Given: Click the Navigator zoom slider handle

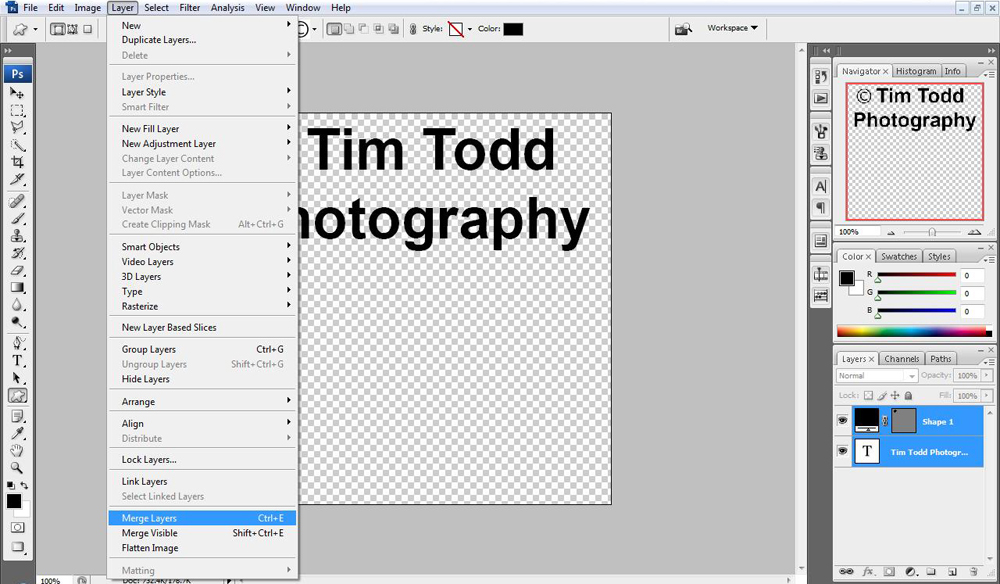Looking at the screenshot, I should pos(932,232).
